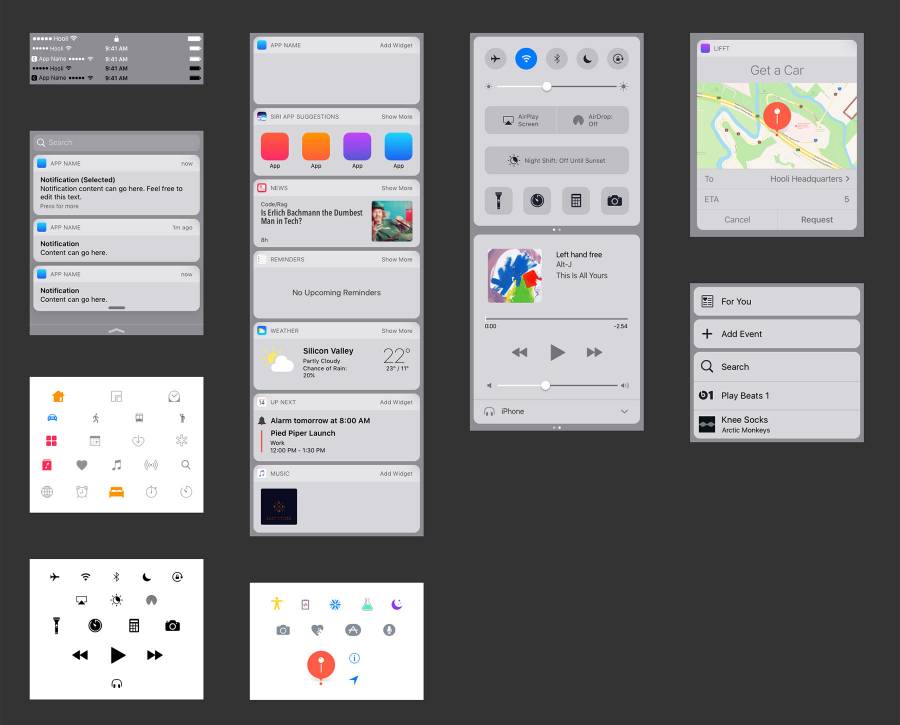Open the calculator from Control Center
The height and width of the screenshot is (725, 900).
(575, 200)
